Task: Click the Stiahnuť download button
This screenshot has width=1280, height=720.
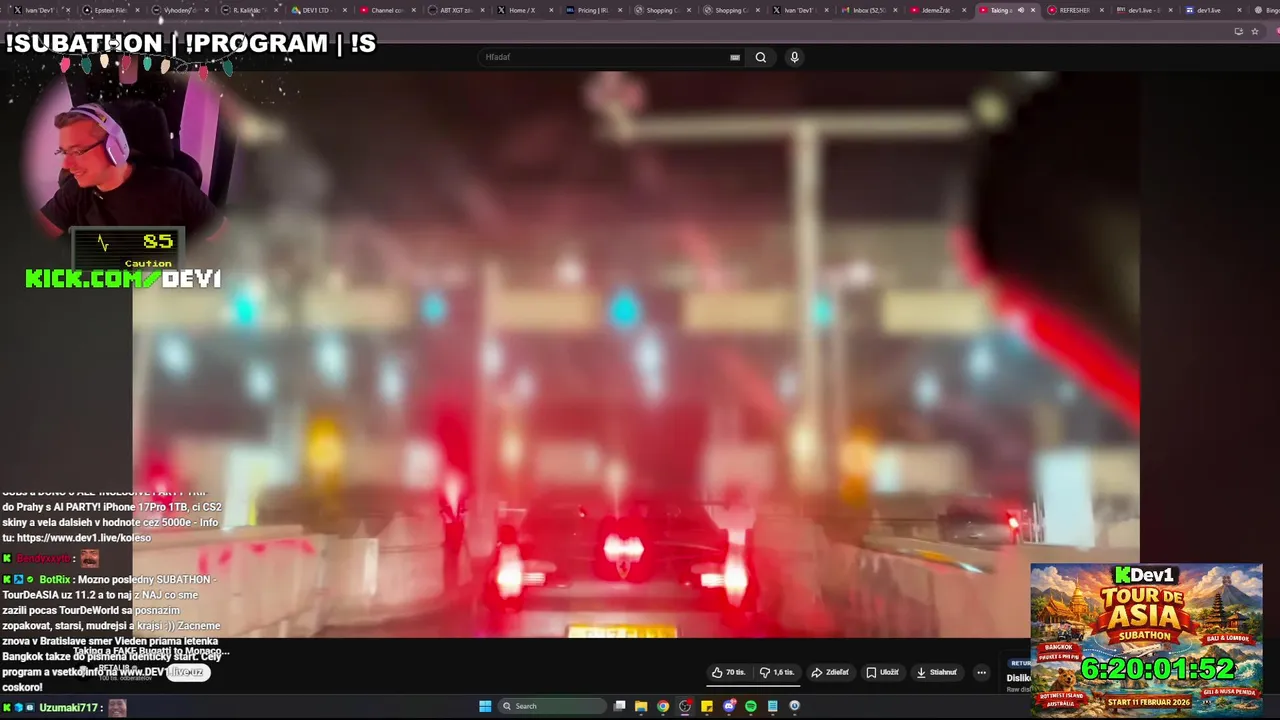Action: tap(937, 673)
